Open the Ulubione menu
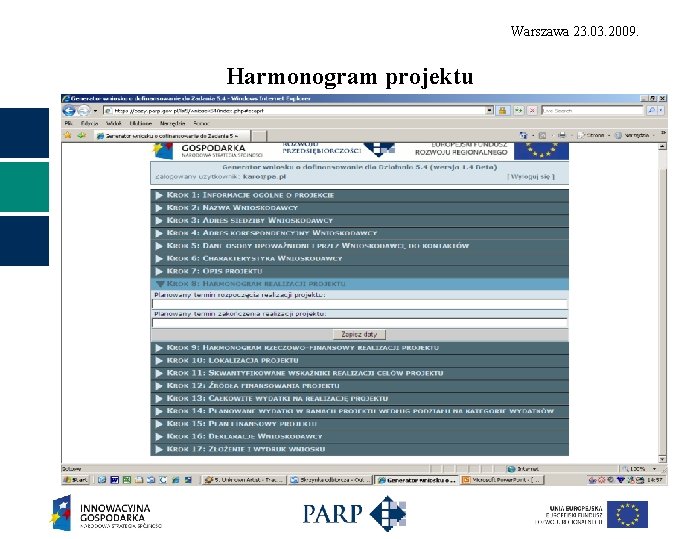Image resolution: width=700 pixels, height=539 pixels. coord(141,123)
